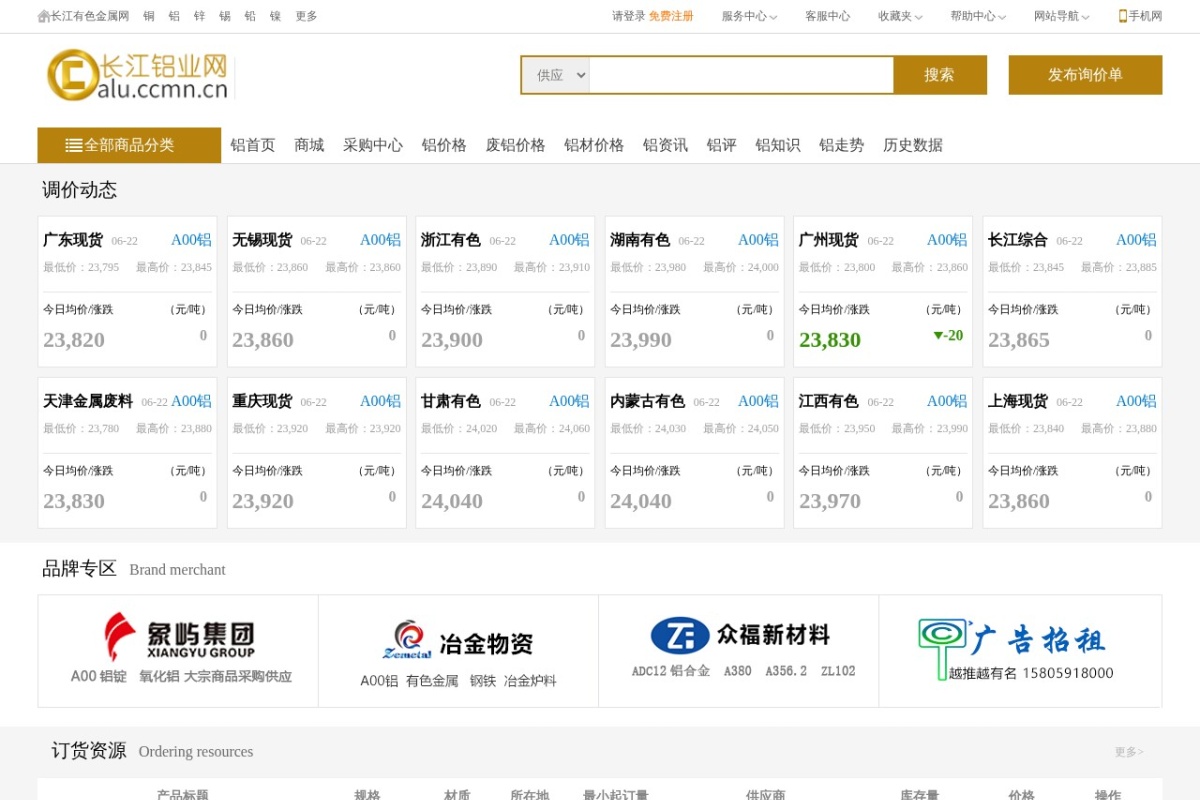
Task: Click the 长江铝业网 site logo
Action: point(138,76)
